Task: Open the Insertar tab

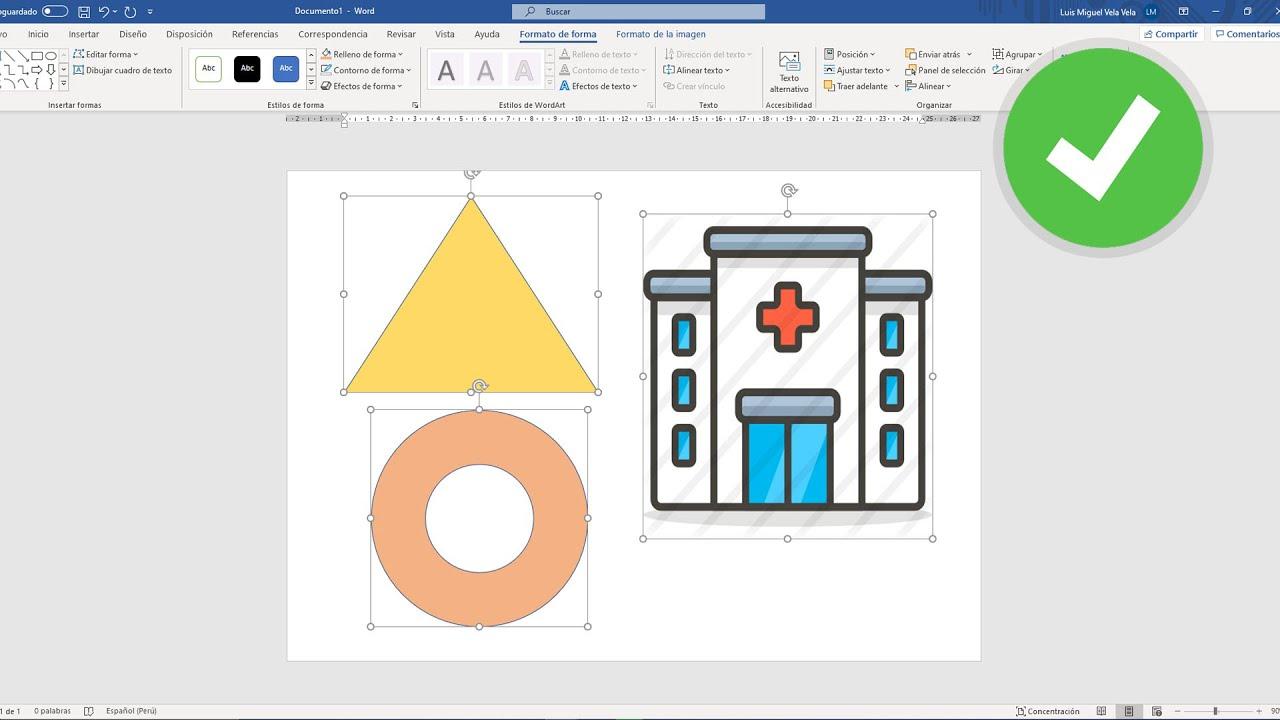Action: click(x=84, y=34)
